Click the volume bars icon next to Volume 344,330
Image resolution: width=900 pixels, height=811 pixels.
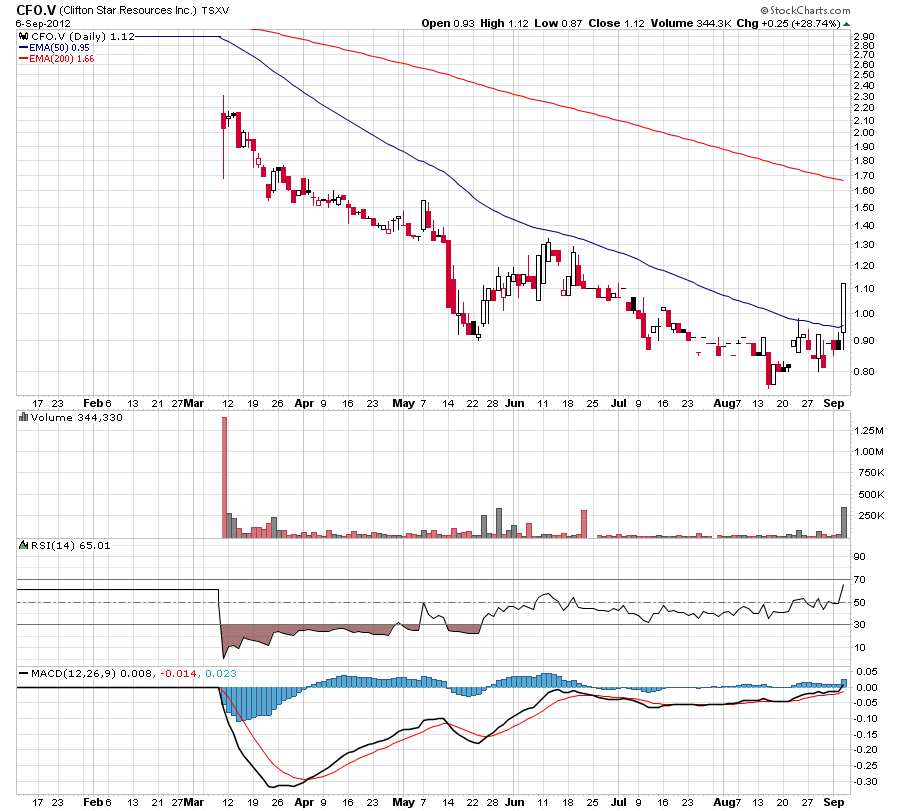tap(24, 417)
